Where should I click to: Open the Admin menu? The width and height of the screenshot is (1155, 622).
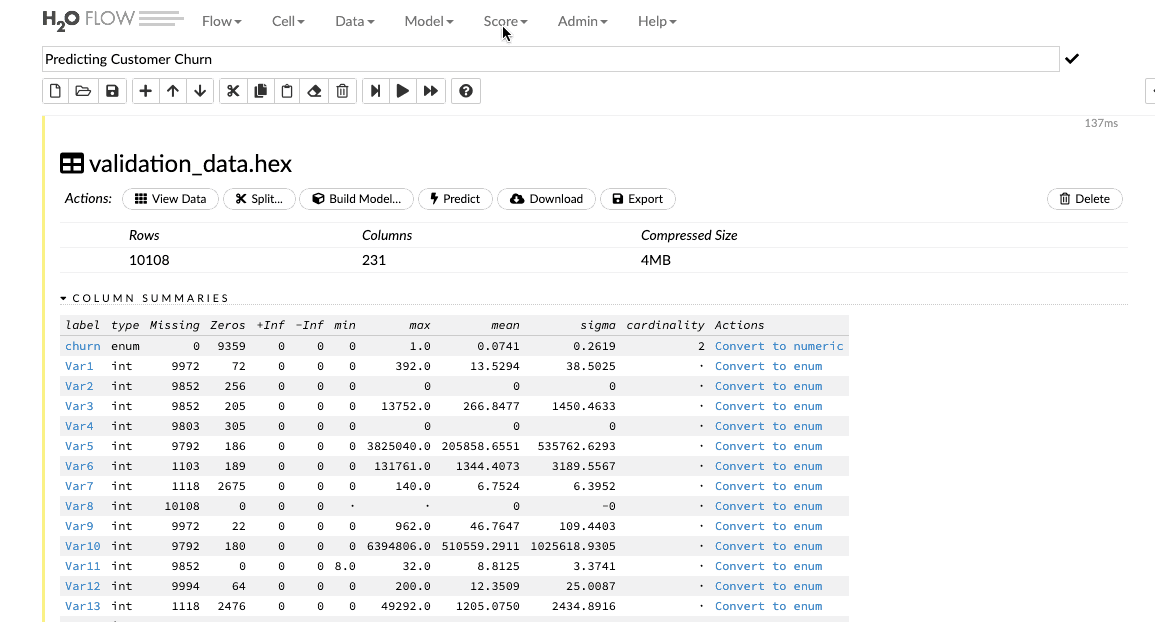tap(583, 21)
